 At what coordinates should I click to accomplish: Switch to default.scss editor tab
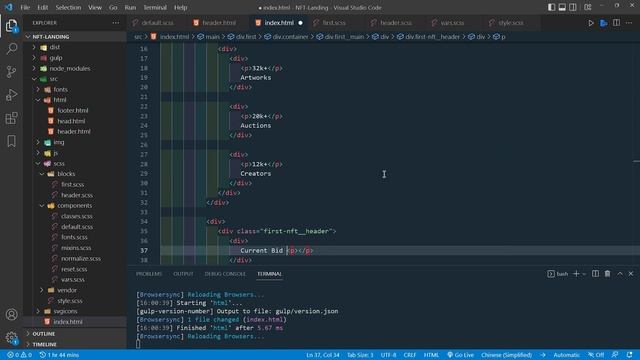pyautogui.click(x=157, y=23)
